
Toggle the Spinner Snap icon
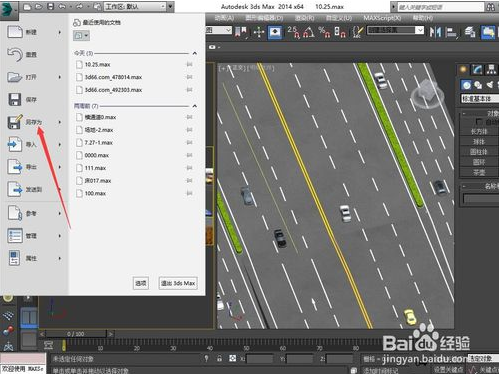(340, 32)
